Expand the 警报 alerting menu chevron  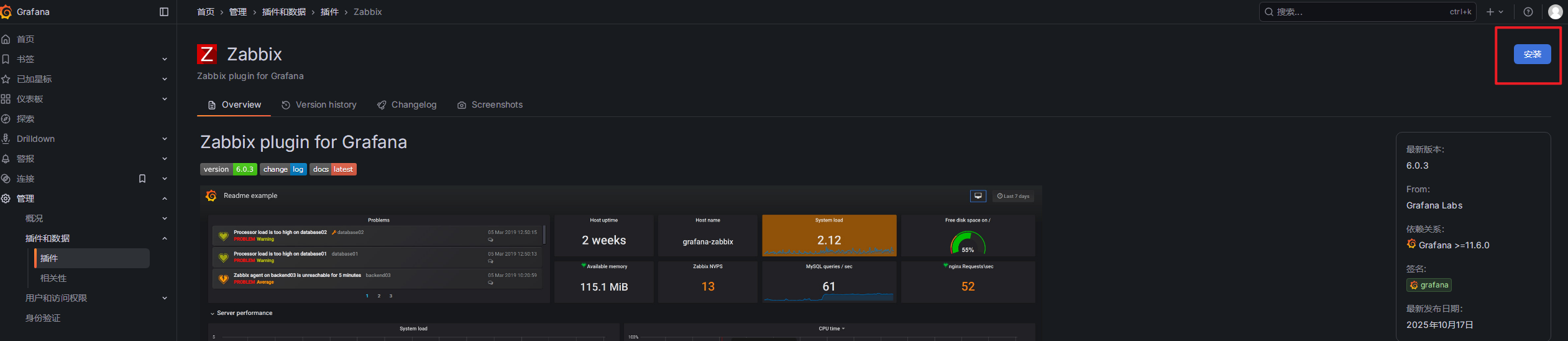click(165, 159)
